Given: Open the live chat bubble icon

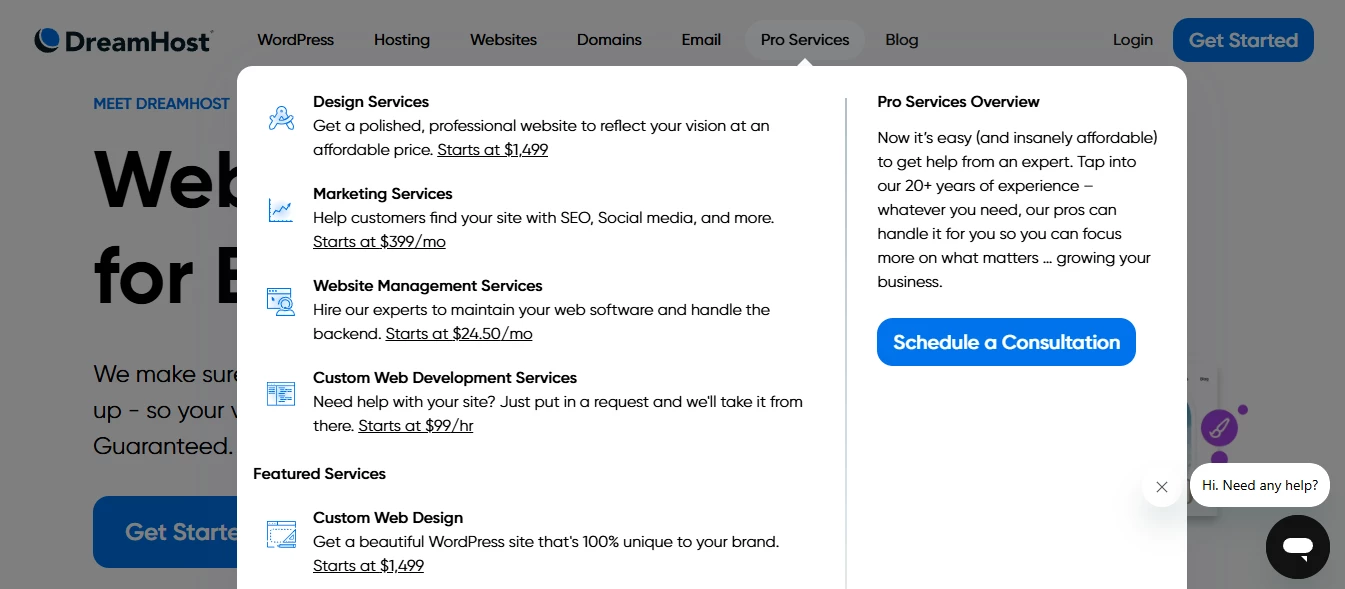Looking at the screenshot, I should coord(1298,547).
